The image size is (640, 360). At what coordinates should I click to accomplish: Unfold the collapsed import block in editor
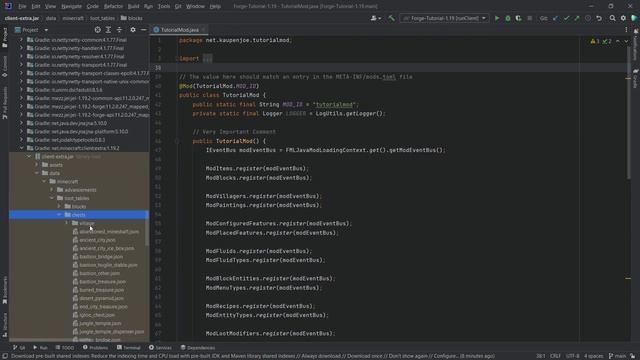pyautogui.click(x=207, y=58)
